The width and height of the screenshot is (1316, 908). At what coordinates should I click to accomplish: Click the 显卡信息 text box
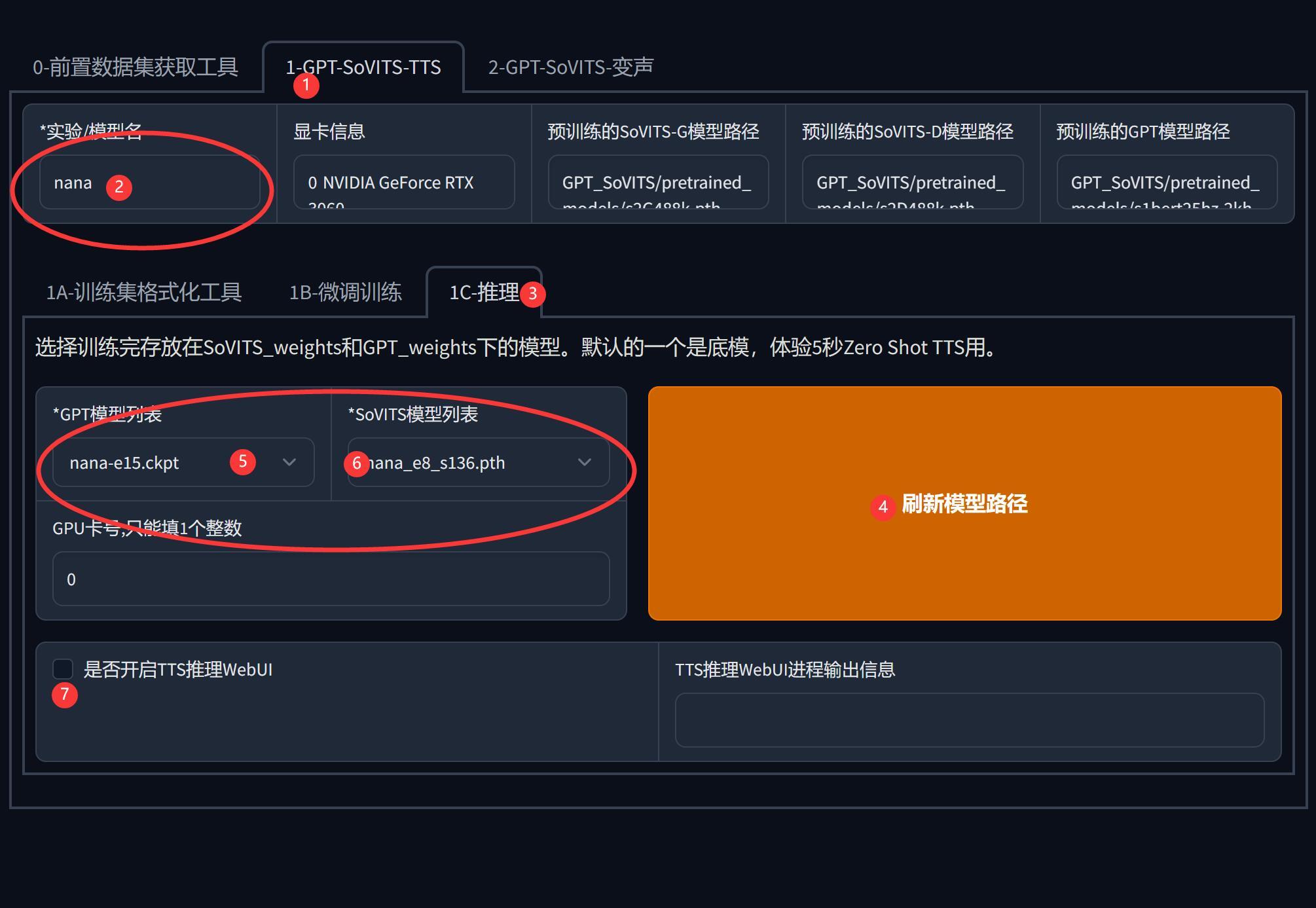pos(404,183)
